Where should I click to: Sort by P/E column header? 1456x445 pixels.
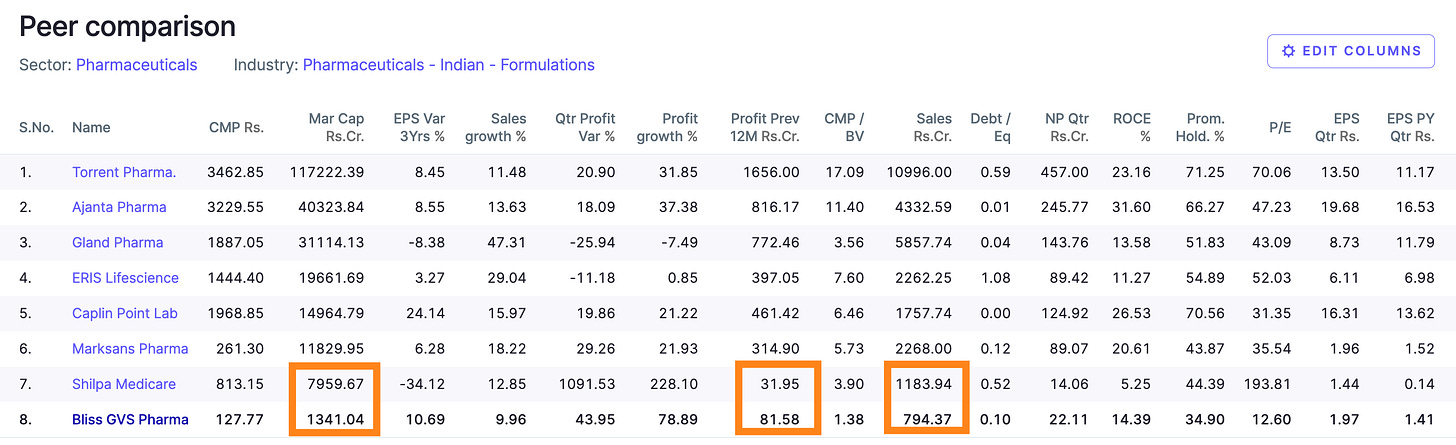click(x=1279, y=127)
